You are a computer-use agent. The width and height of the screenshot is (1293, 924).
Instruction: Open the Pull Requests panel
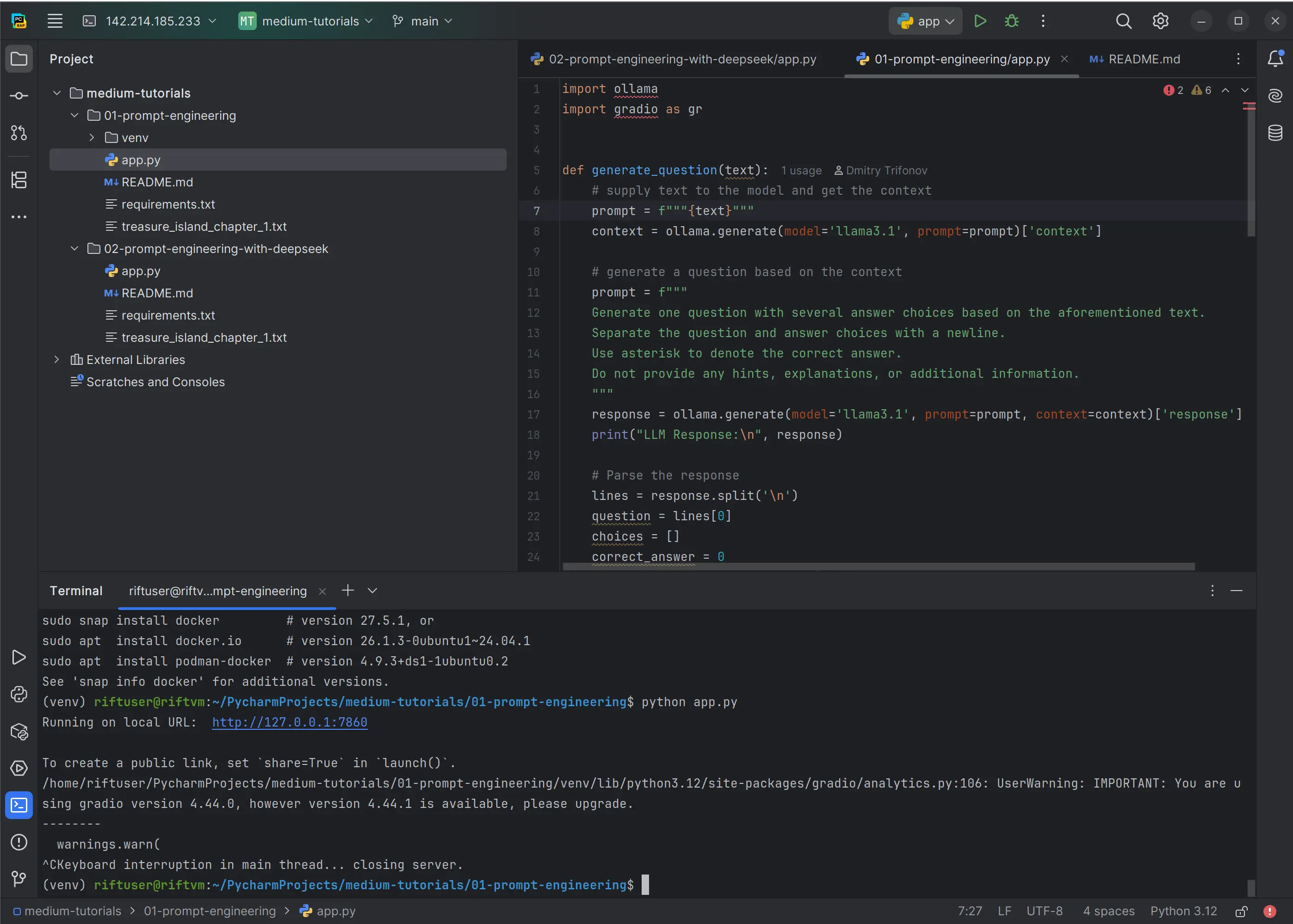19,134
